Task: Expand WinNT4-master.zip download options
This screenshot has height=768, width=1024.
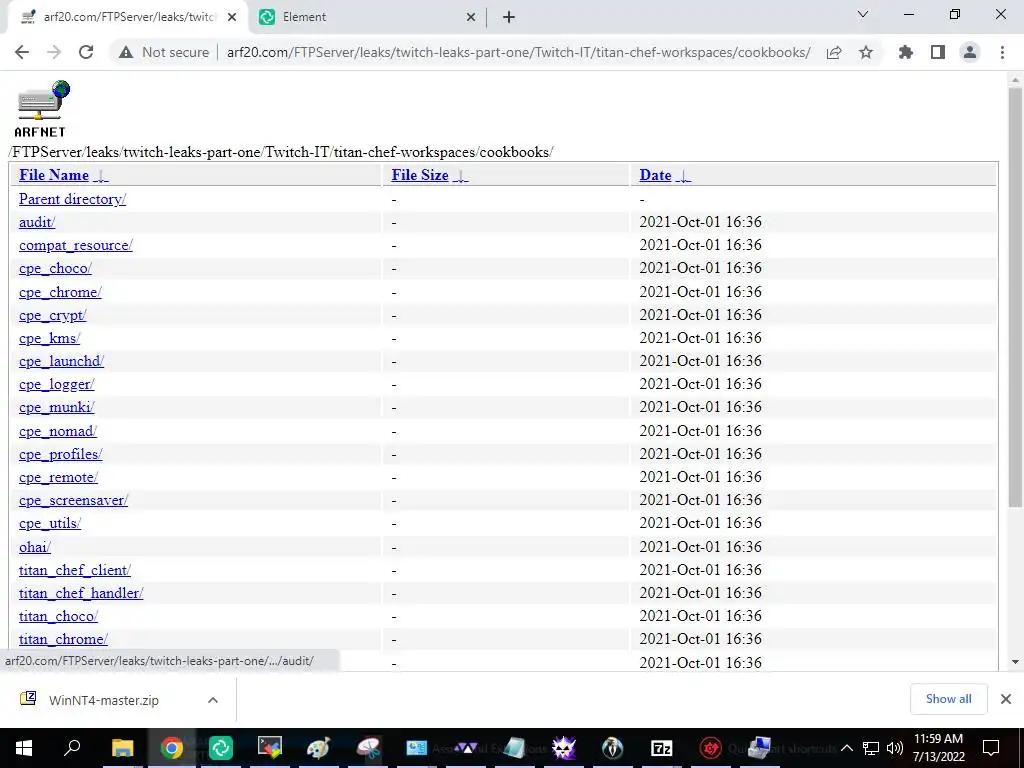Action: (212, 699)
